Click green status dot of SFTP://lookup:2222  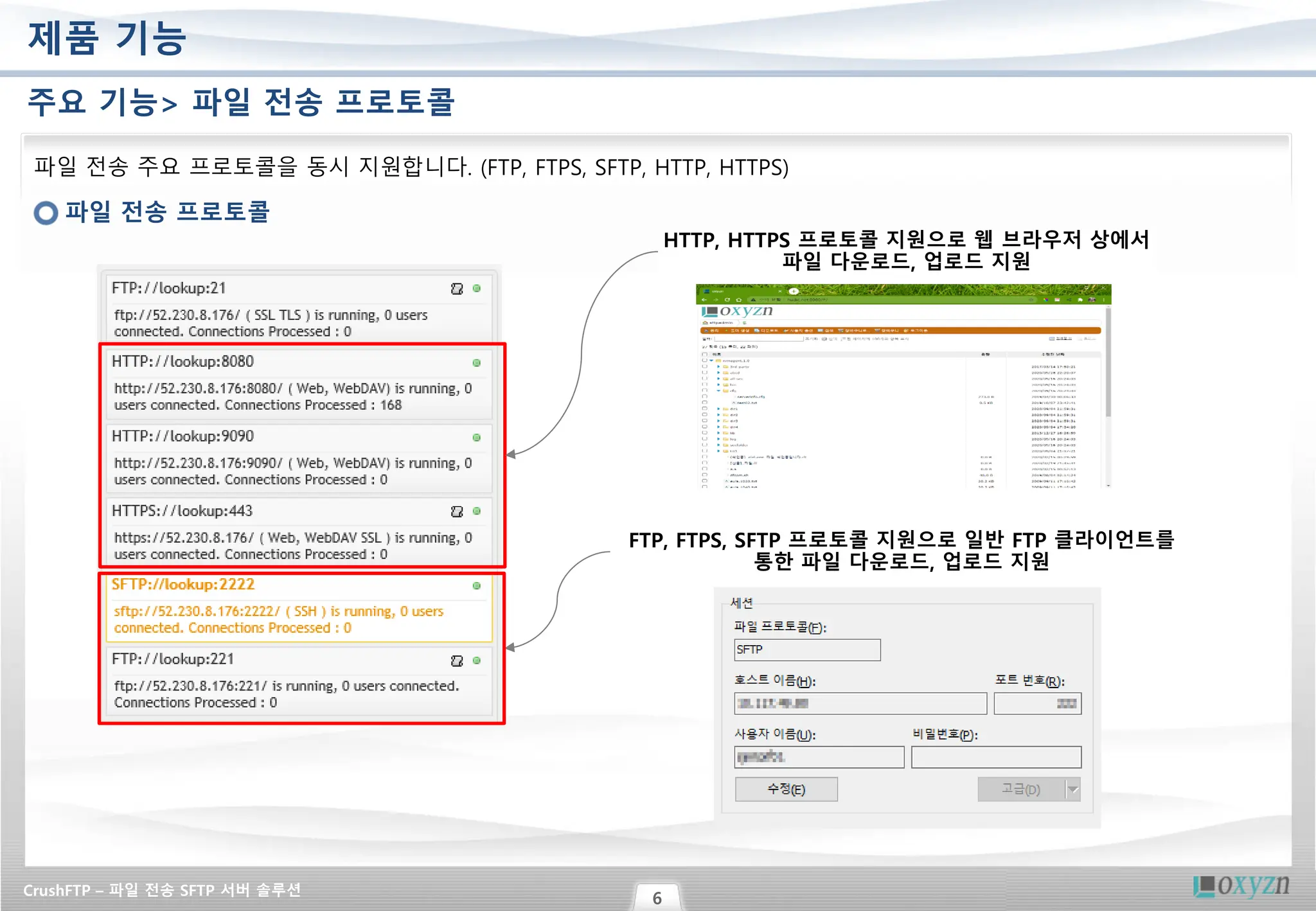coord(477,586)
